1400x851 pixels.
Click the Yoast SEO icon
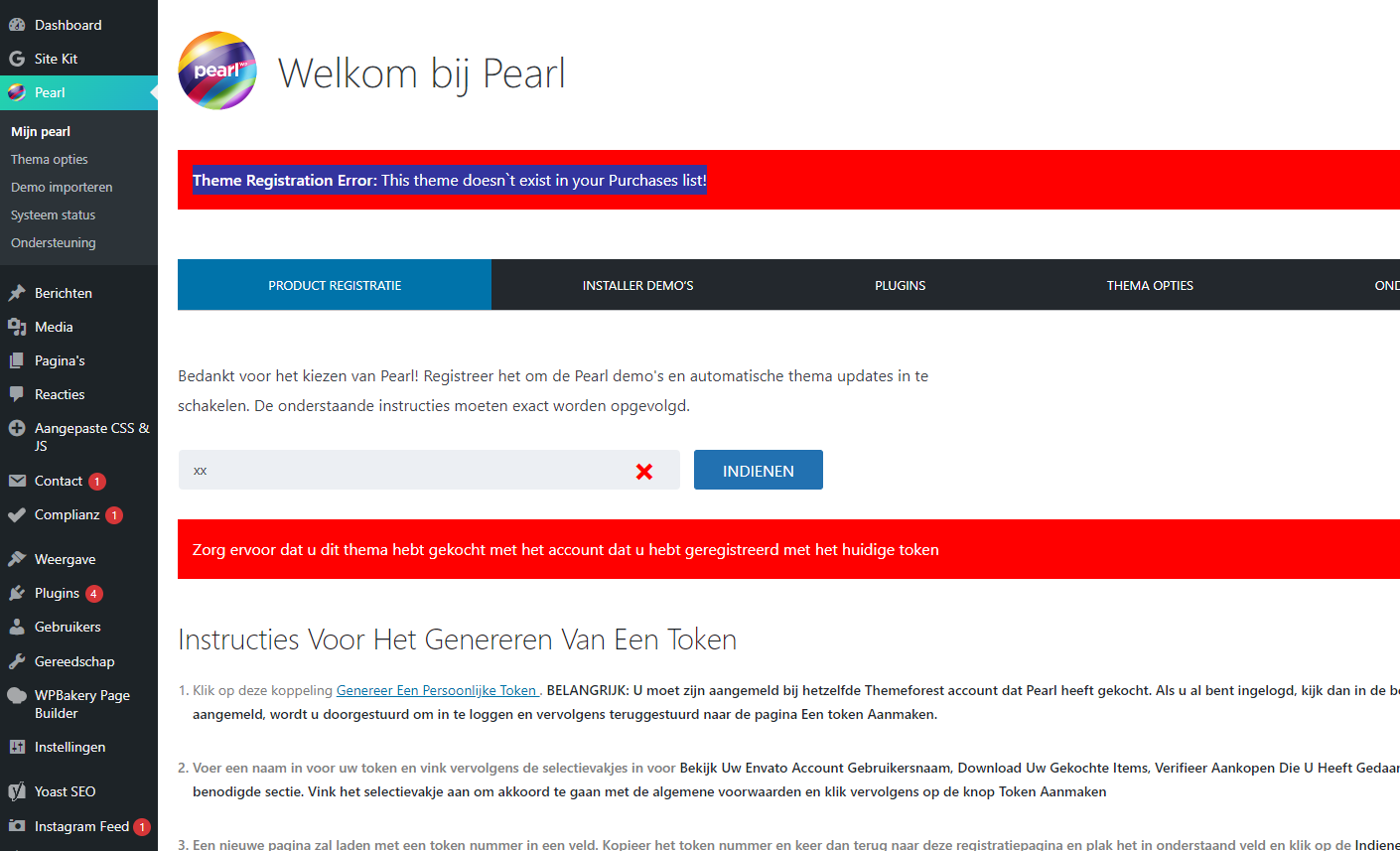click(17, 791)
